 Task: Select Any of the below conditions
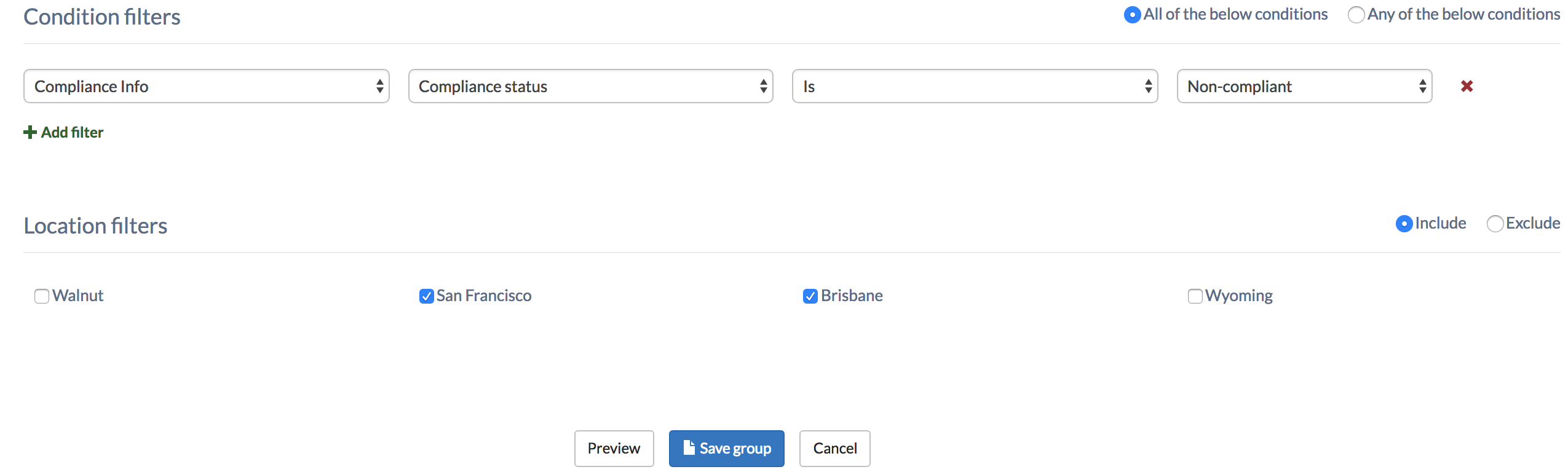point(1356,15)
